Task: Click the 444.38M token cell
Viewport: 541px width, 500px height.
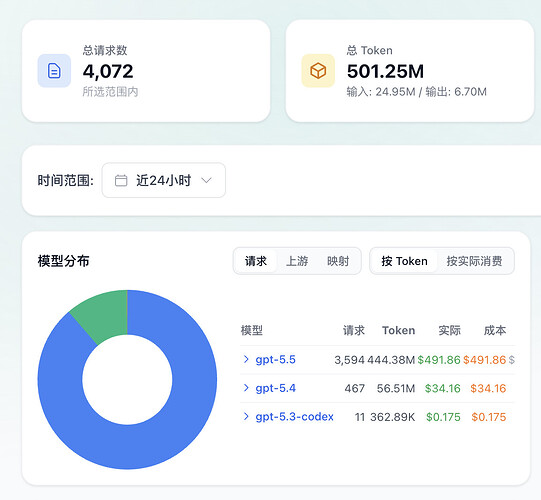Action: pyautogui.click(x=391, y=360)
